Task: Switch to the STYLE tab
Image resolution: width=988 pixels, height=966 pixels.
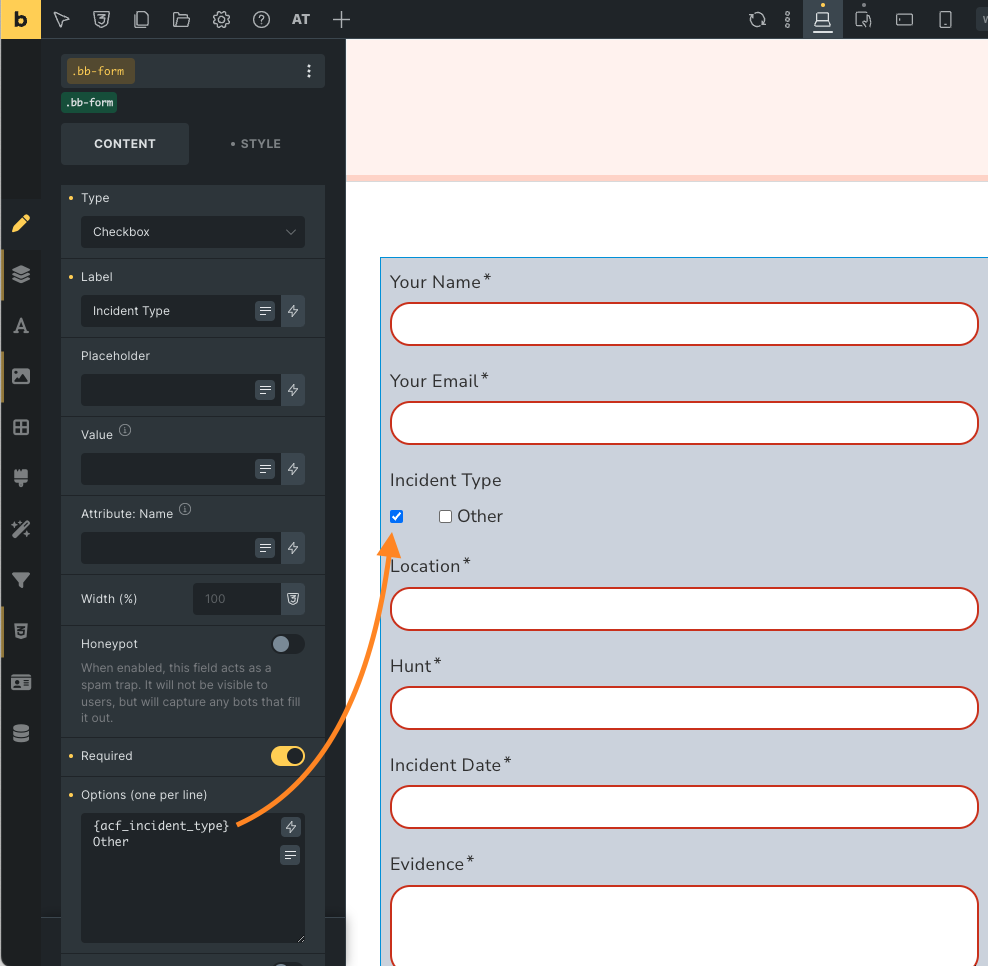Action: (x=255, y=144)
